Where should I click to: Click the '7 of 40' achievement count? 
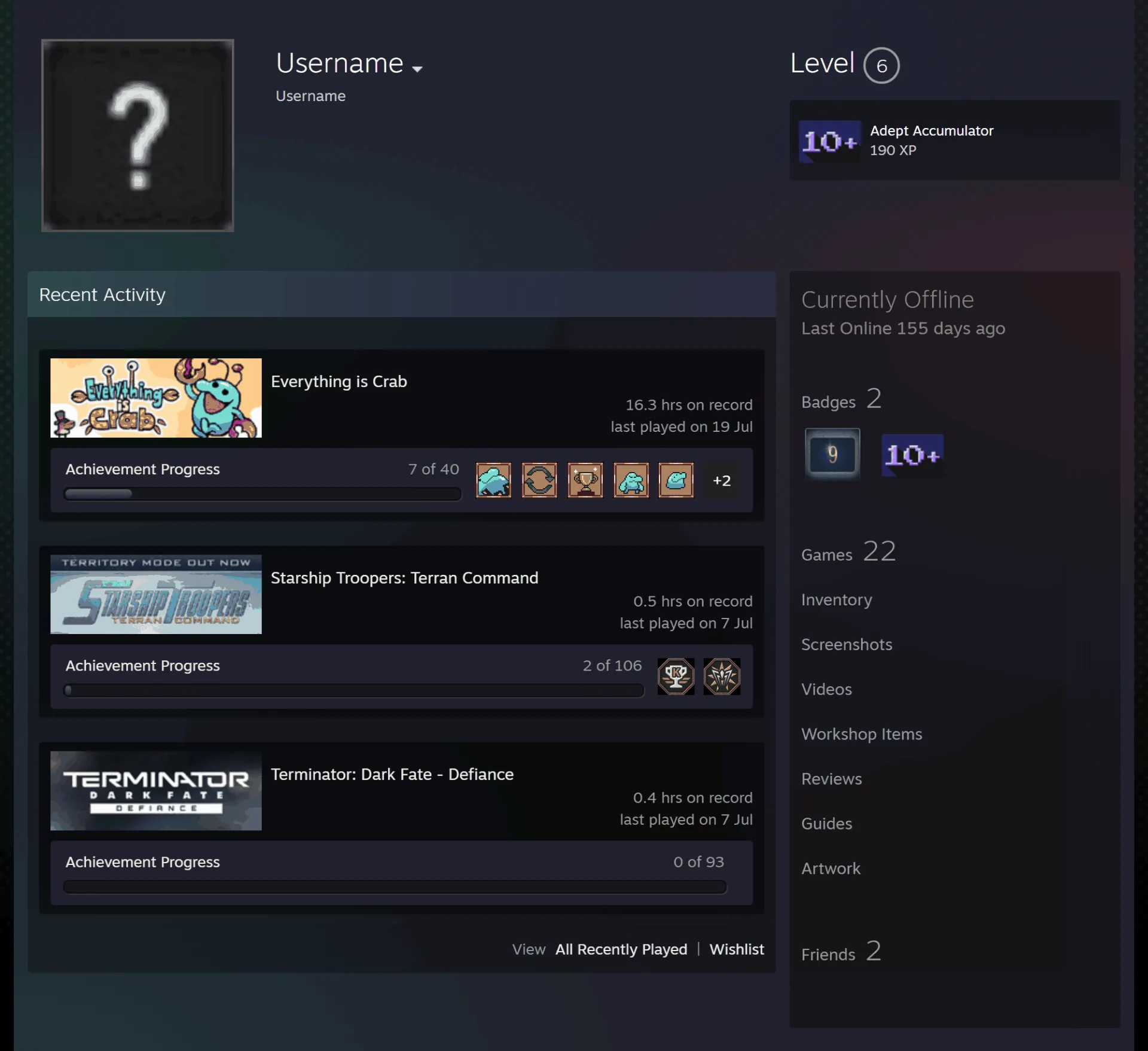coord(433,469)
